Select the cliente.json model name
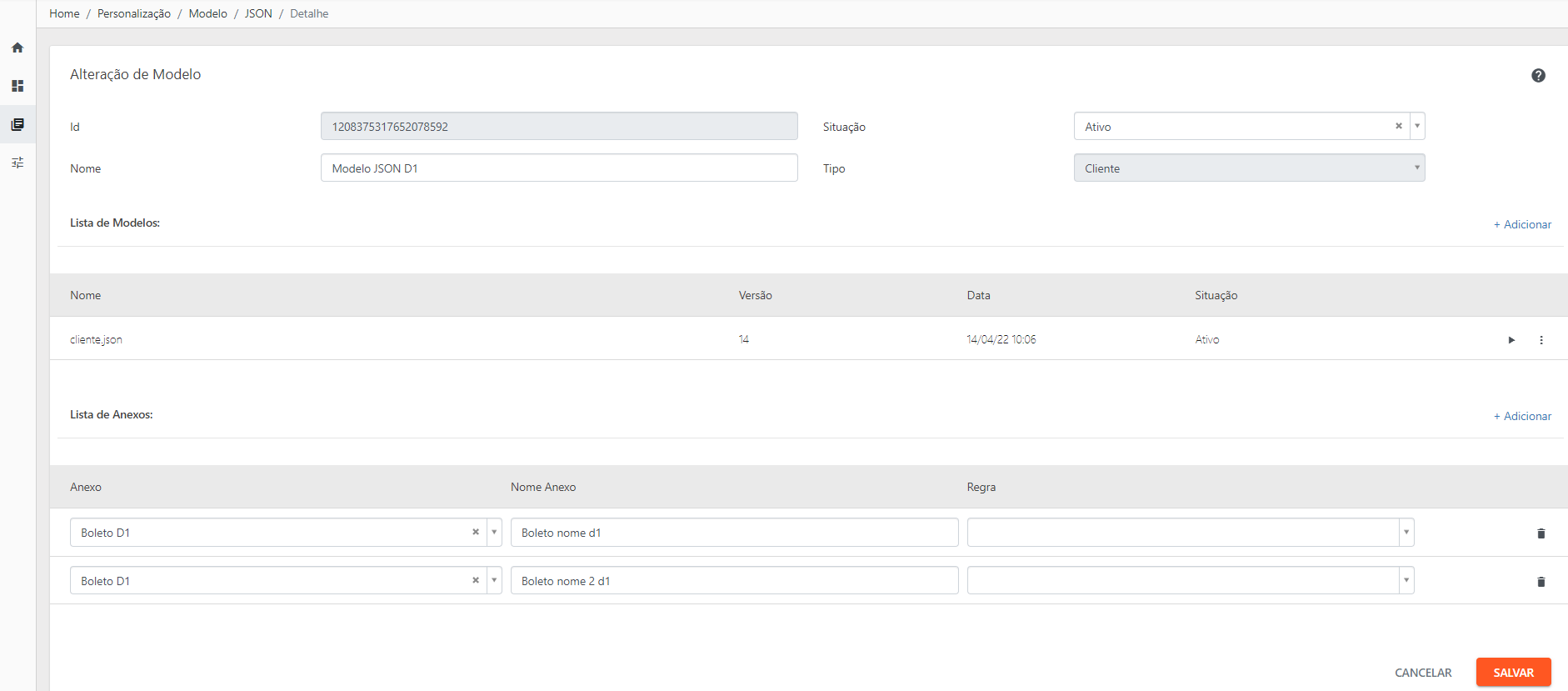 [x=96, y=339]
